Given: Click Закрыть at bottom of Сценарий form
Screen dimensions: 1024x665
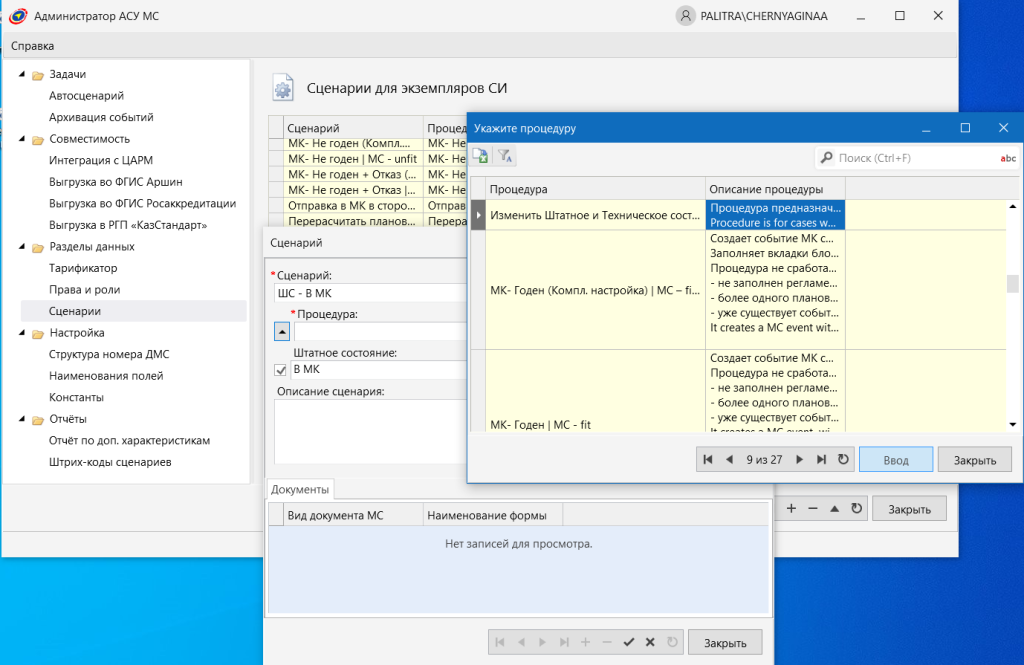Looking at the screenshot, I should click(725, 643).
